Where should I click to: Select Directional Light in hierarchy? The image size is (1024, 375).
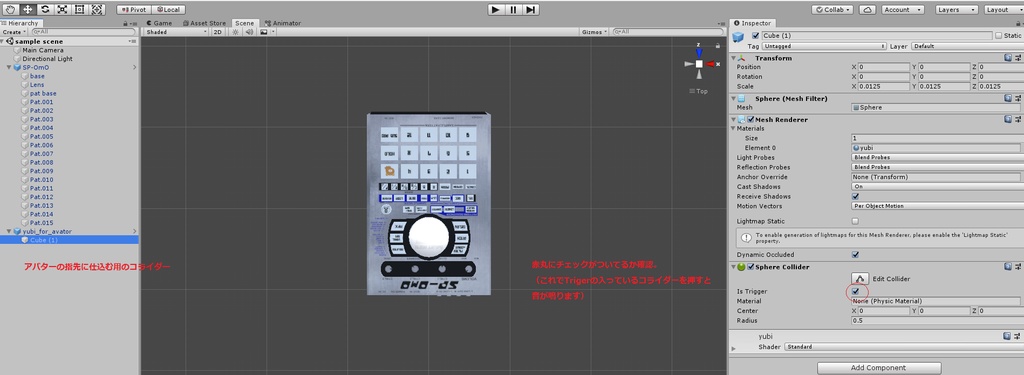48,59
